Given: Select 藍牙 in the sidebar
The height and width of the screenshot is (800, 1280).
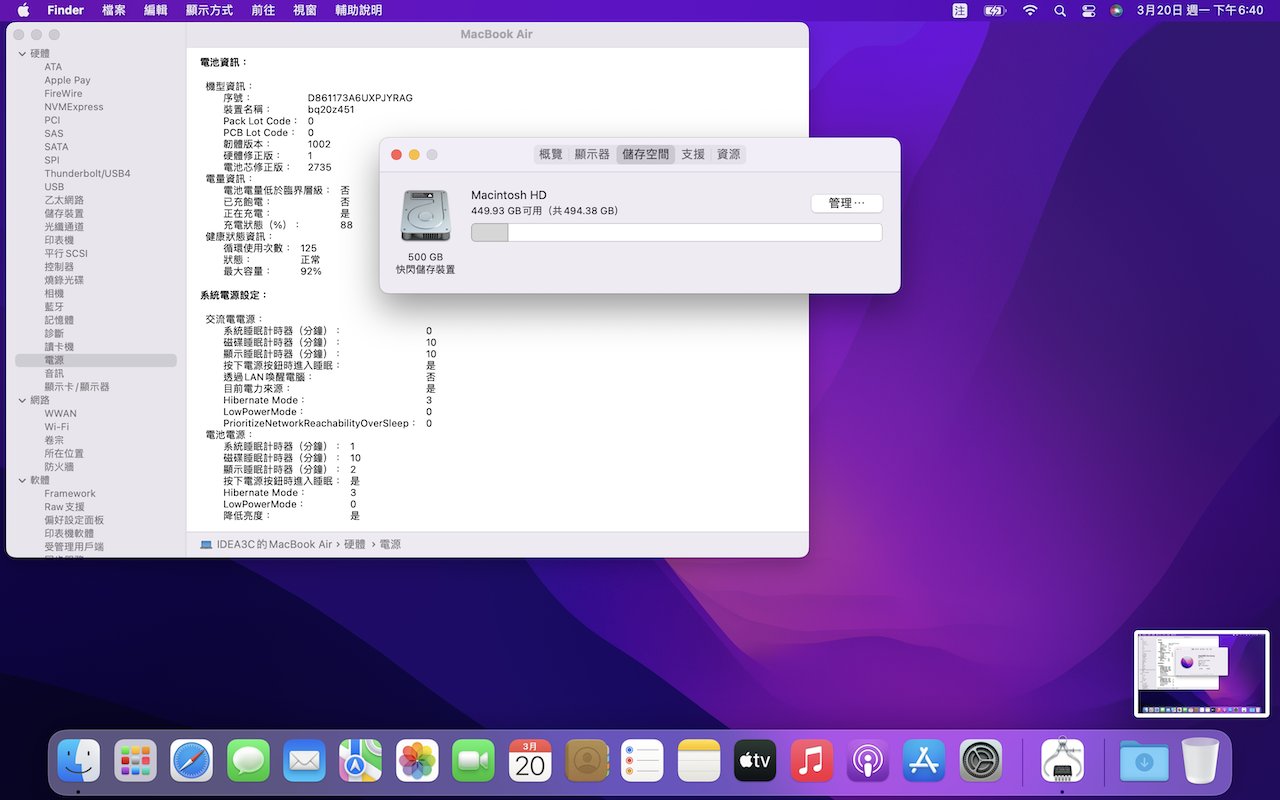Looking at the screenshot, I should 54,307.
